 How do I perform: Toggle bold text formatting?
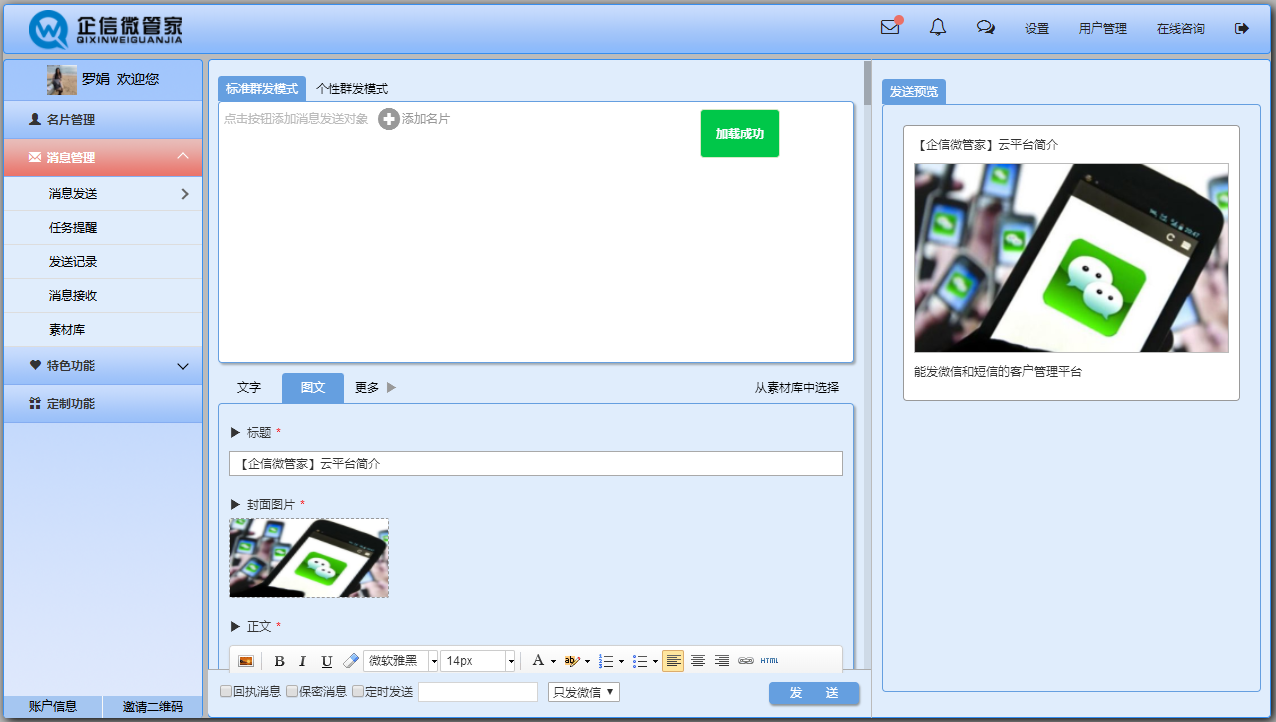coord(279,661)
